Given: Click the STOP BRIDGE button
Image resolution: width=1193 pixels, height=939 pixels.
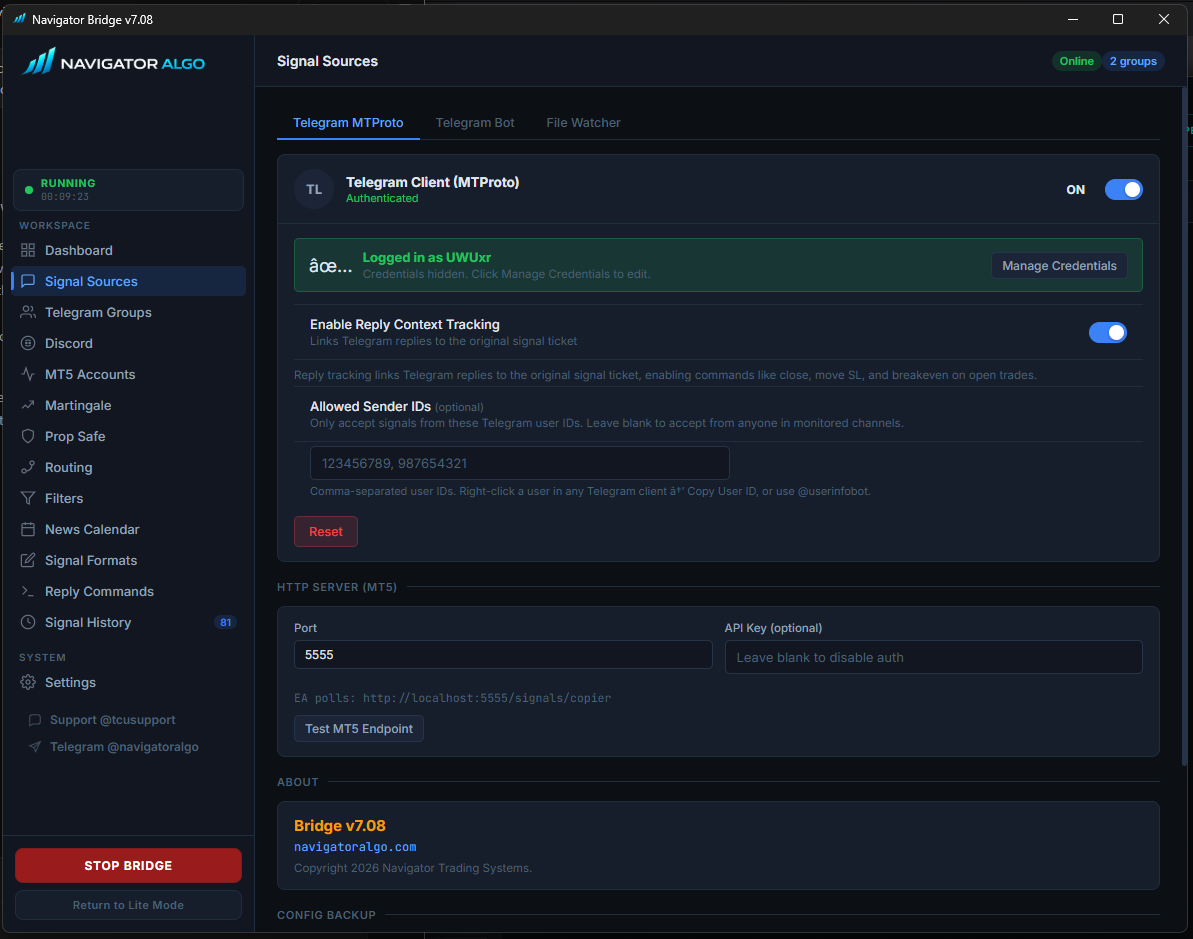Looking at the screenshot, I should pos(129,865).
